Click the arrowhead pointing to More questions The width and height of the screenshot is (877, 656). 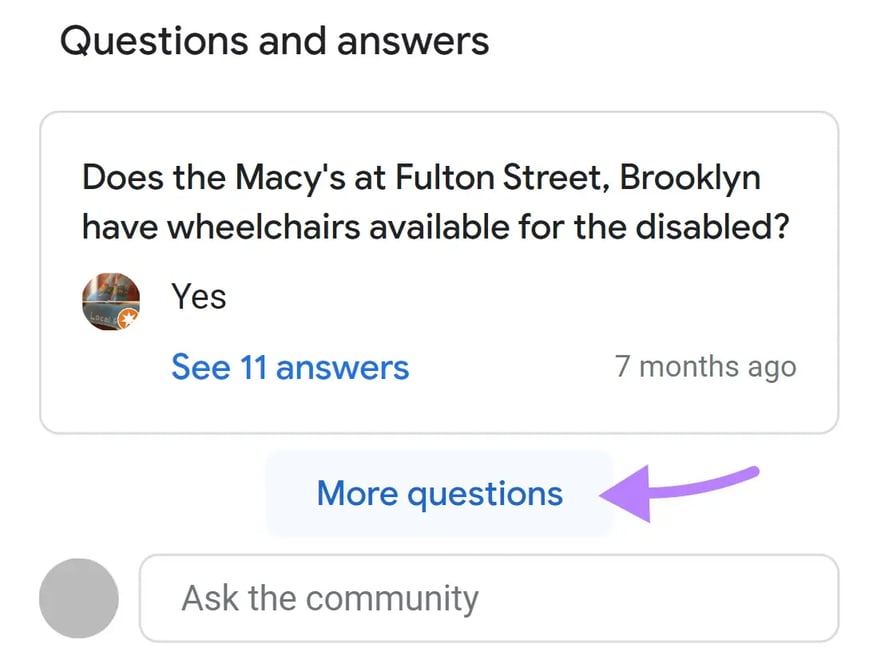click(x=625, y=493)
